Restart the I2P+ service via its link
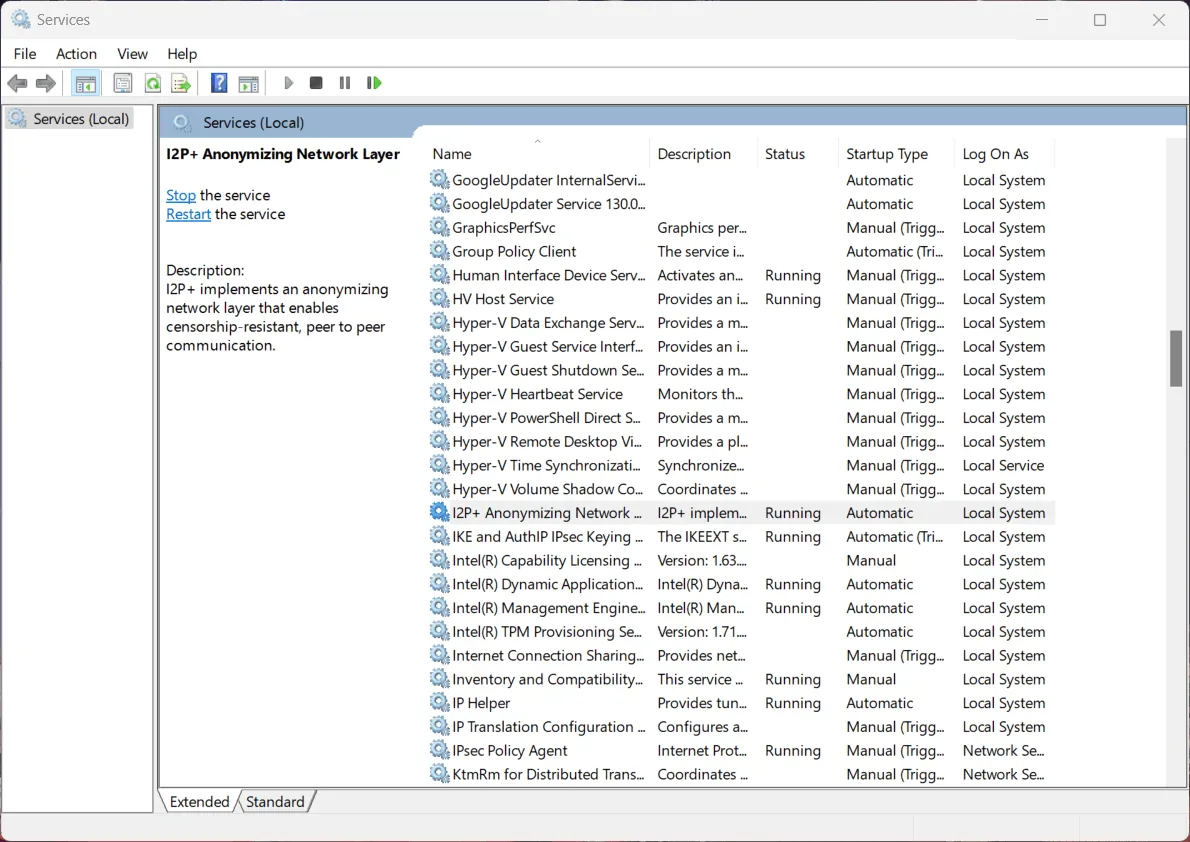1190x842 pixels. pyautogui.click(x=188, y=214)
